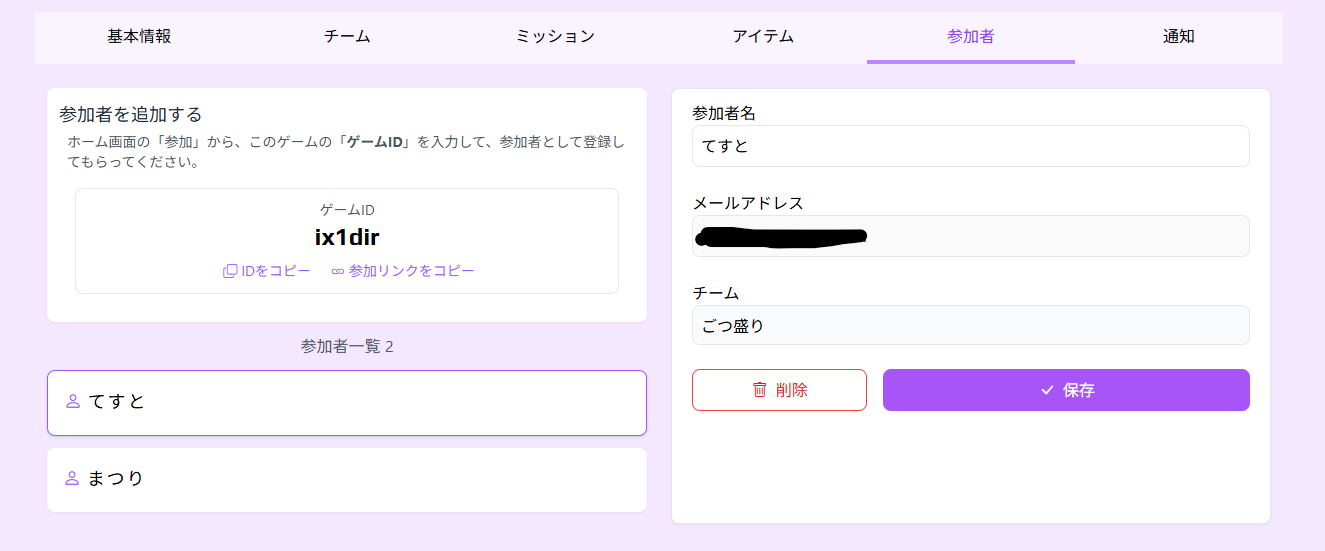
Task: Click the 参加者一覧 2 heading
Action: coord(347,346)
